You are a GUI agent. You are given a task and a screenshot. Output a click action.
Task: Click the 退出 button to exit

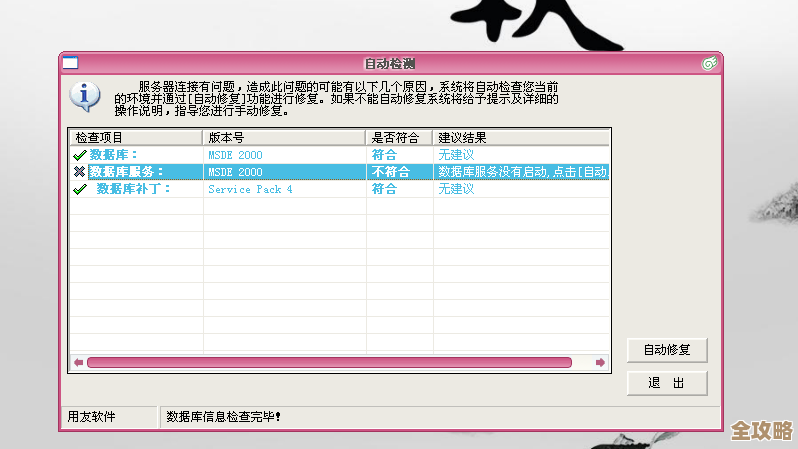[x=667, y=383]
